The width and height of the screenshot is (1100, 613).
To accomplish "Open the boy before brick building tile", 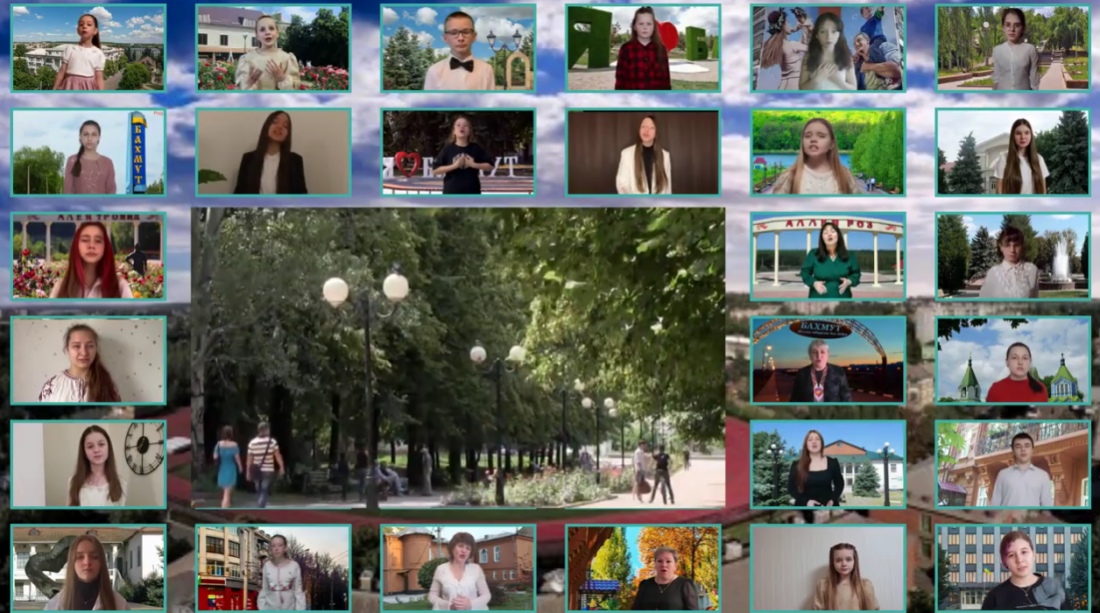I will click(x=1013, y=464).
